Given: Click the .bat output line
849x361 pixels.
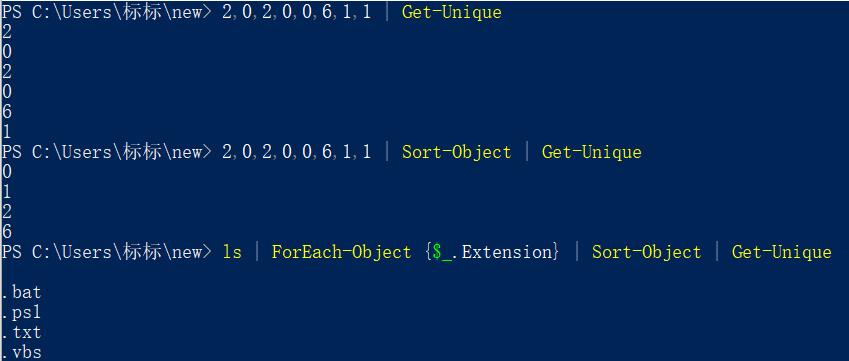Looking at the screenshot, I should pos(21,292).
